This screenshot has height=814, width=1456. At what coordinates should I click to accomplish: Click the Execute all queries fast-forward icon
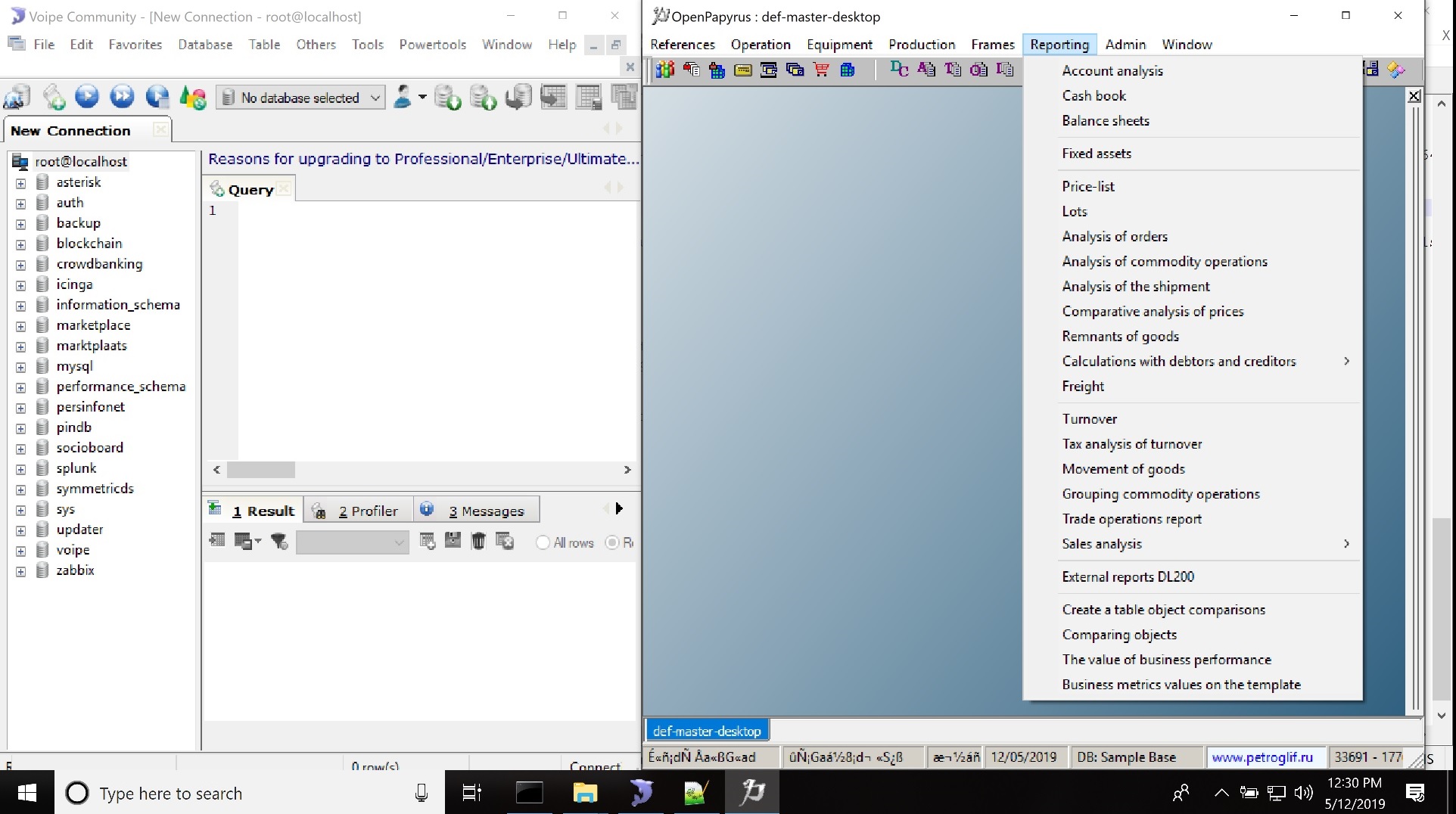click(x=122, y=97)
